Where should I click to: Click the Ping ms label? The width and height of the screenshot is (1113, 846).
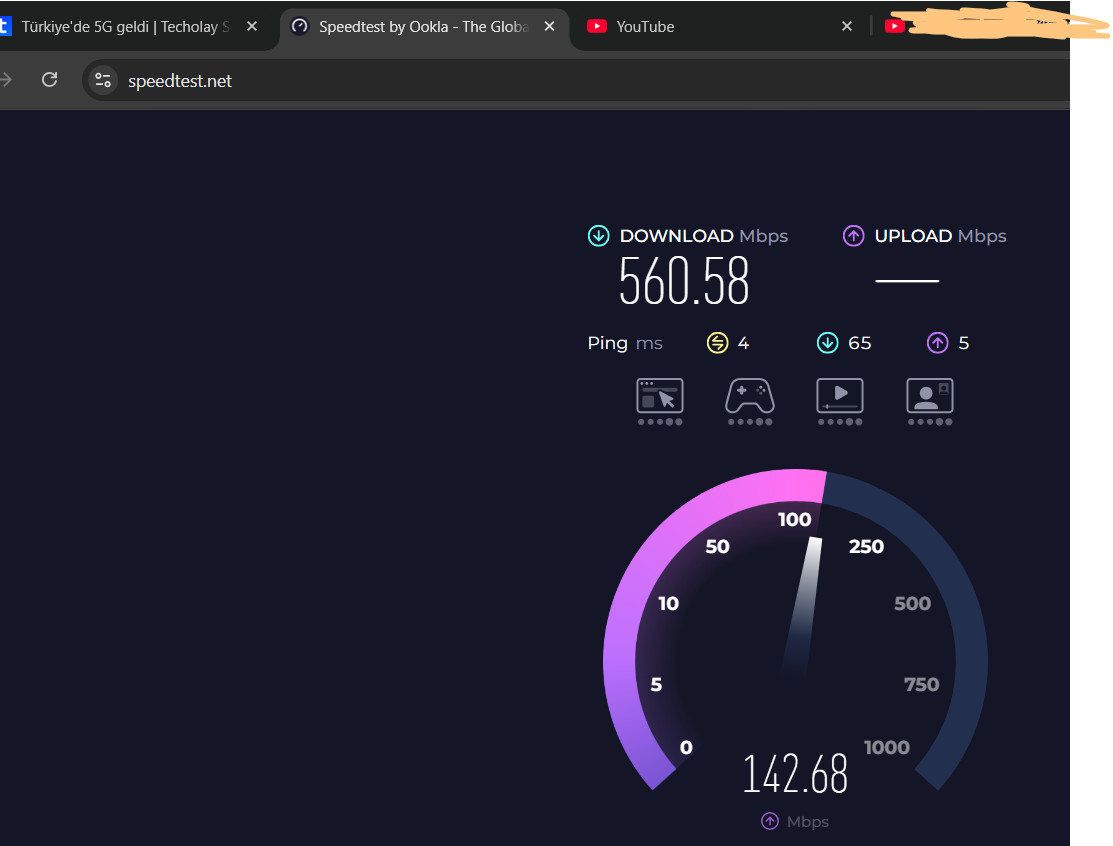point(625,344)
